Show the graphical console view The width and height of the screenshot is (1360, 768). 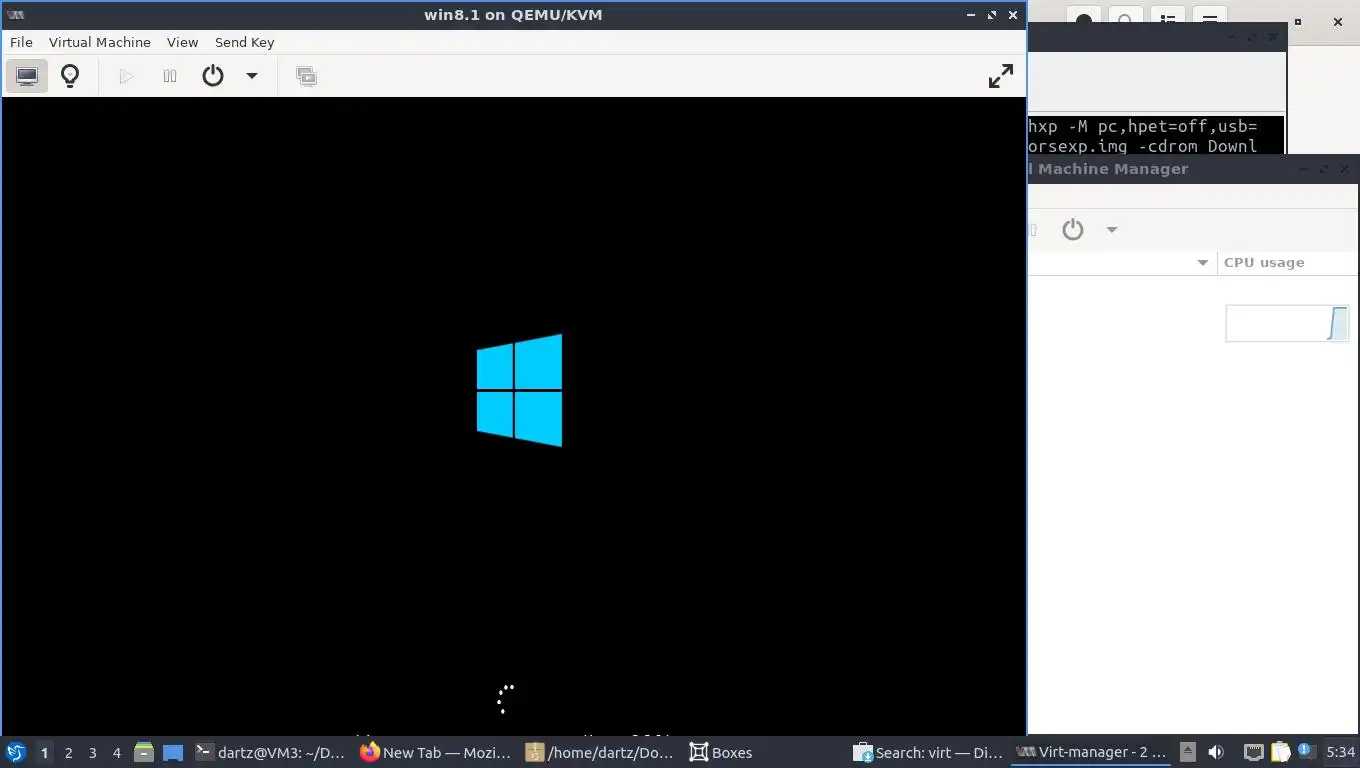(26, 76)
